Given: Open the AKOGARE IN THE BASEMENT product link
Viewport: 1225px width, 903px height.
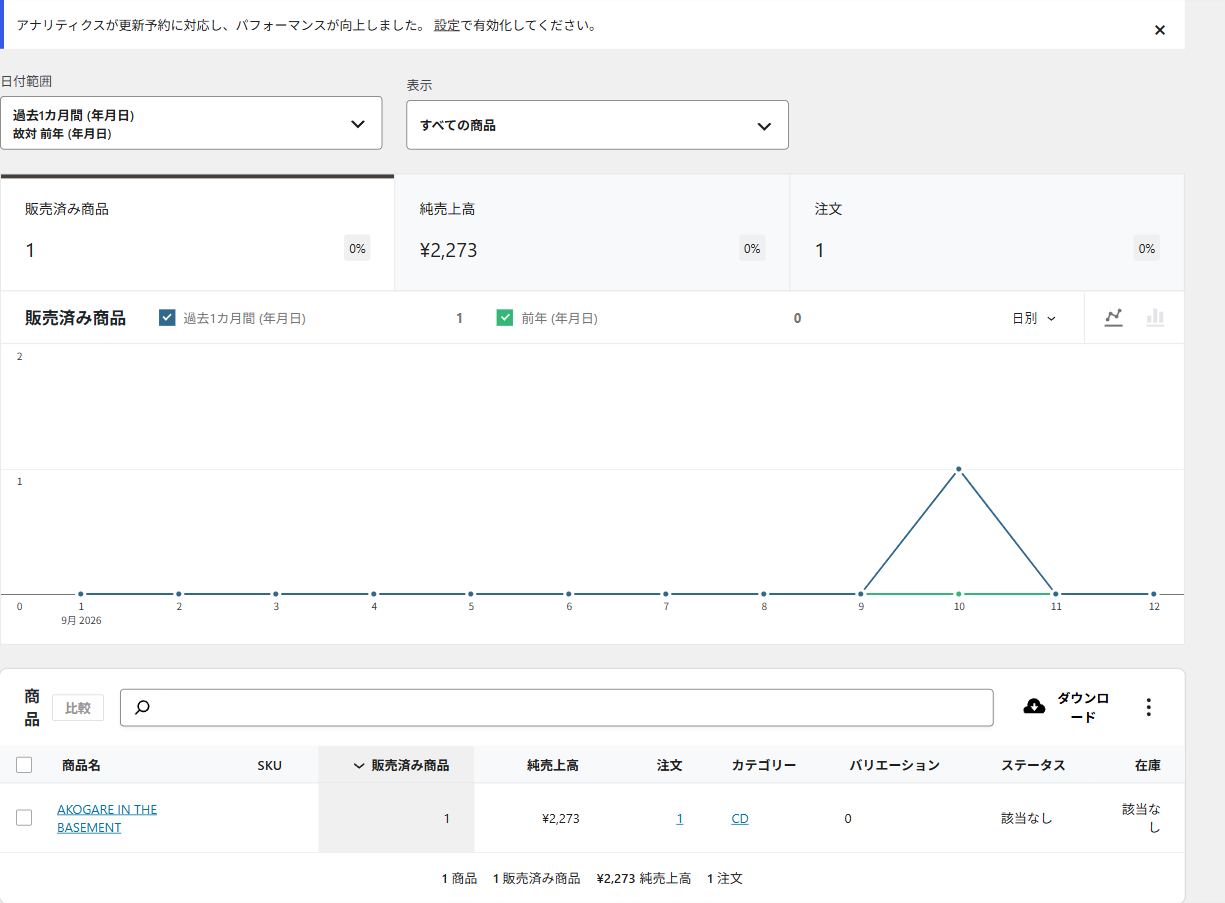Looking at the screenshot, I should point(107,818).
